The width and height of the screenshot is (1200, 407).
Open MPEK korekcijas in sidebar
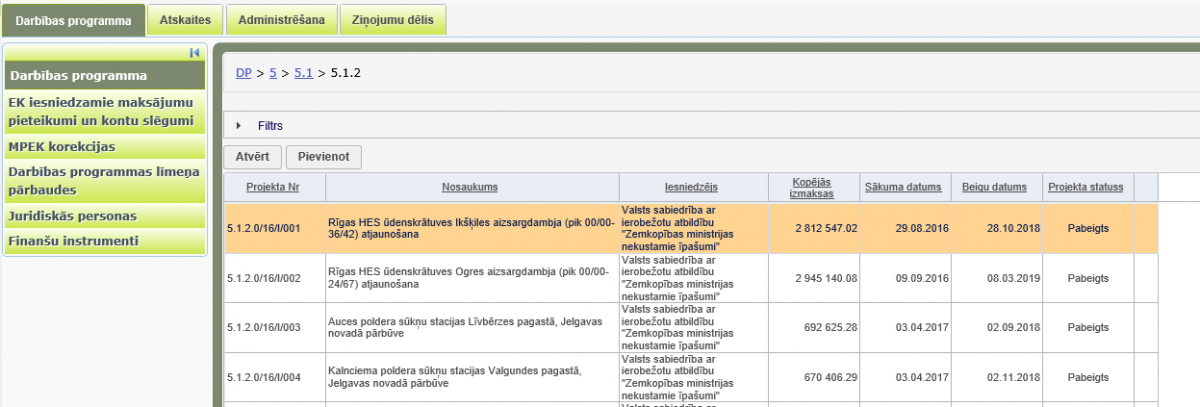[61, 146]
